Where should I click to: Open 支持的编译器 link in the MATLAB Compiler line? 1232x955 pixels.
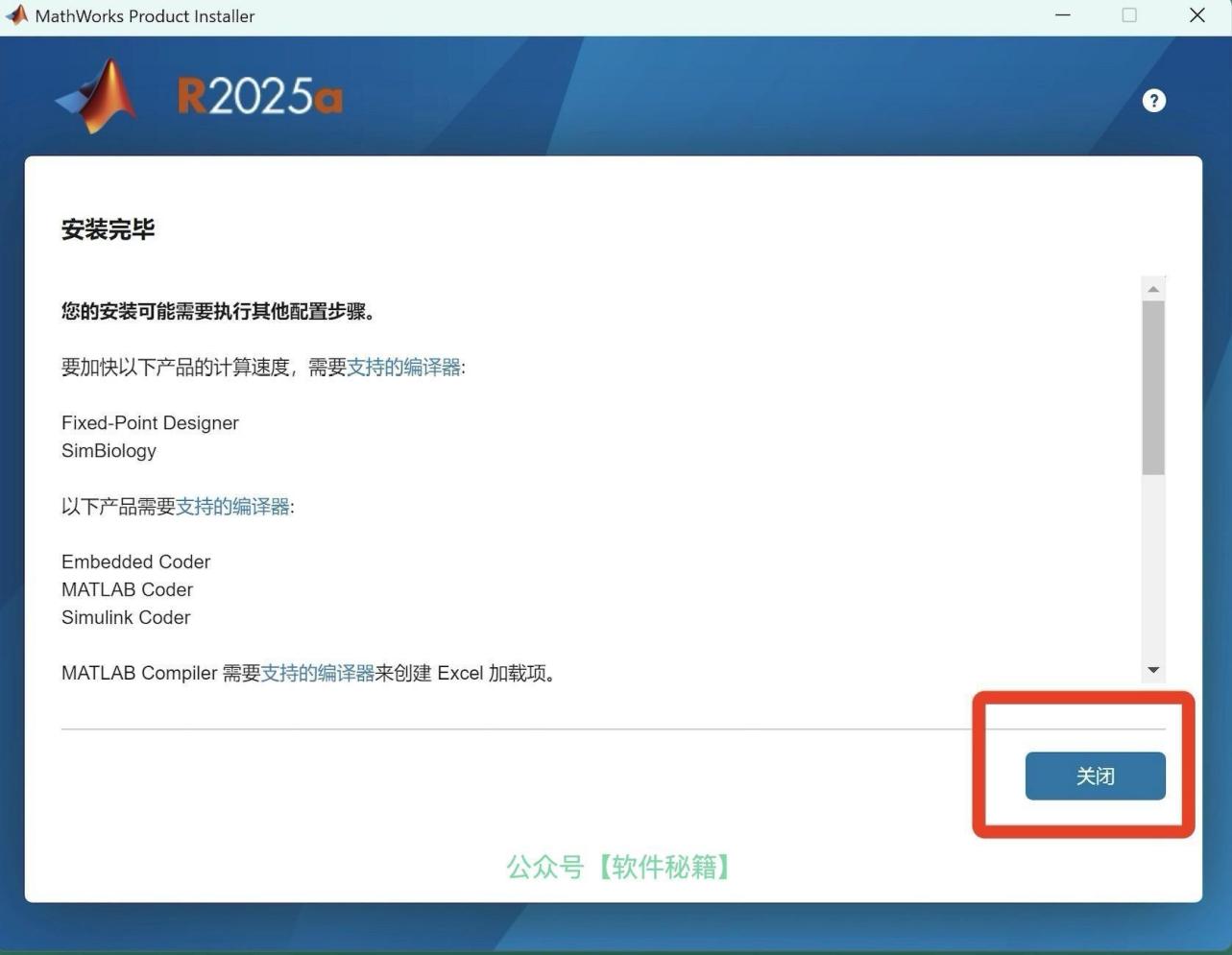pyautogui.click(x=318, y=674)
